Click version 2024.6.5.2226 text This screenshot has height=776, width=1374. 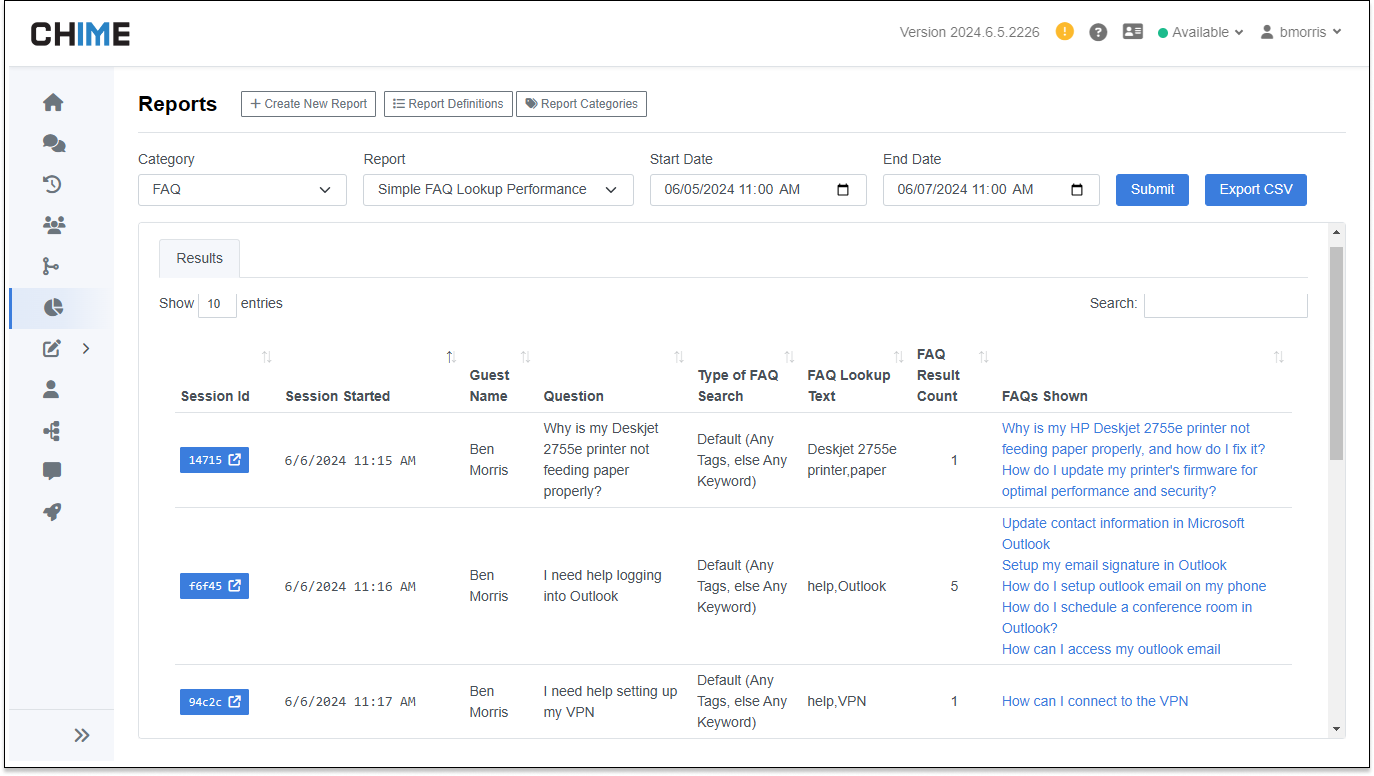tap(969, 32)
